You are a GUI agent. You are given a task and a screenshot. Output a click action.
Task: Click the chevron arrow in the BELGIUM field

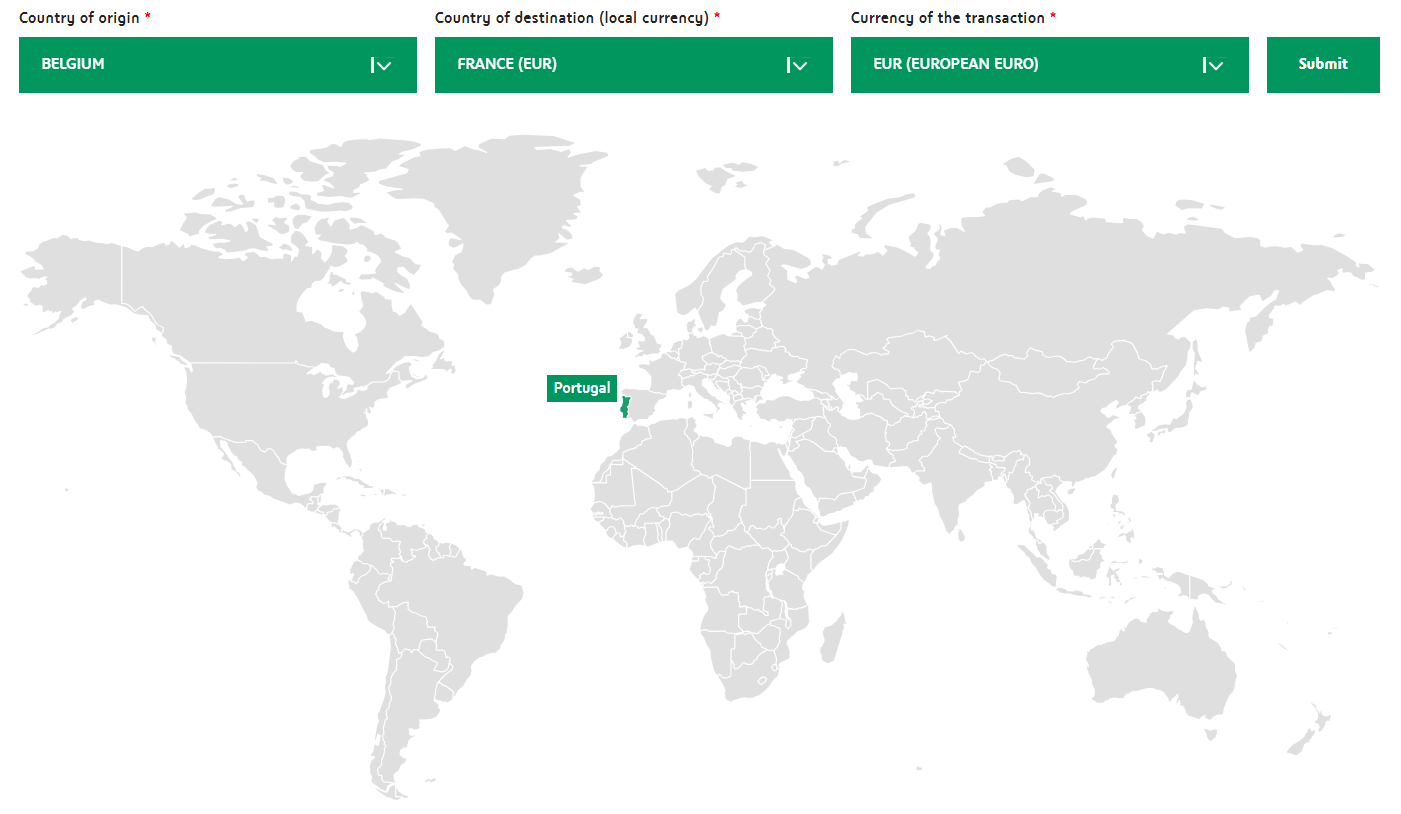coord(381,66)
